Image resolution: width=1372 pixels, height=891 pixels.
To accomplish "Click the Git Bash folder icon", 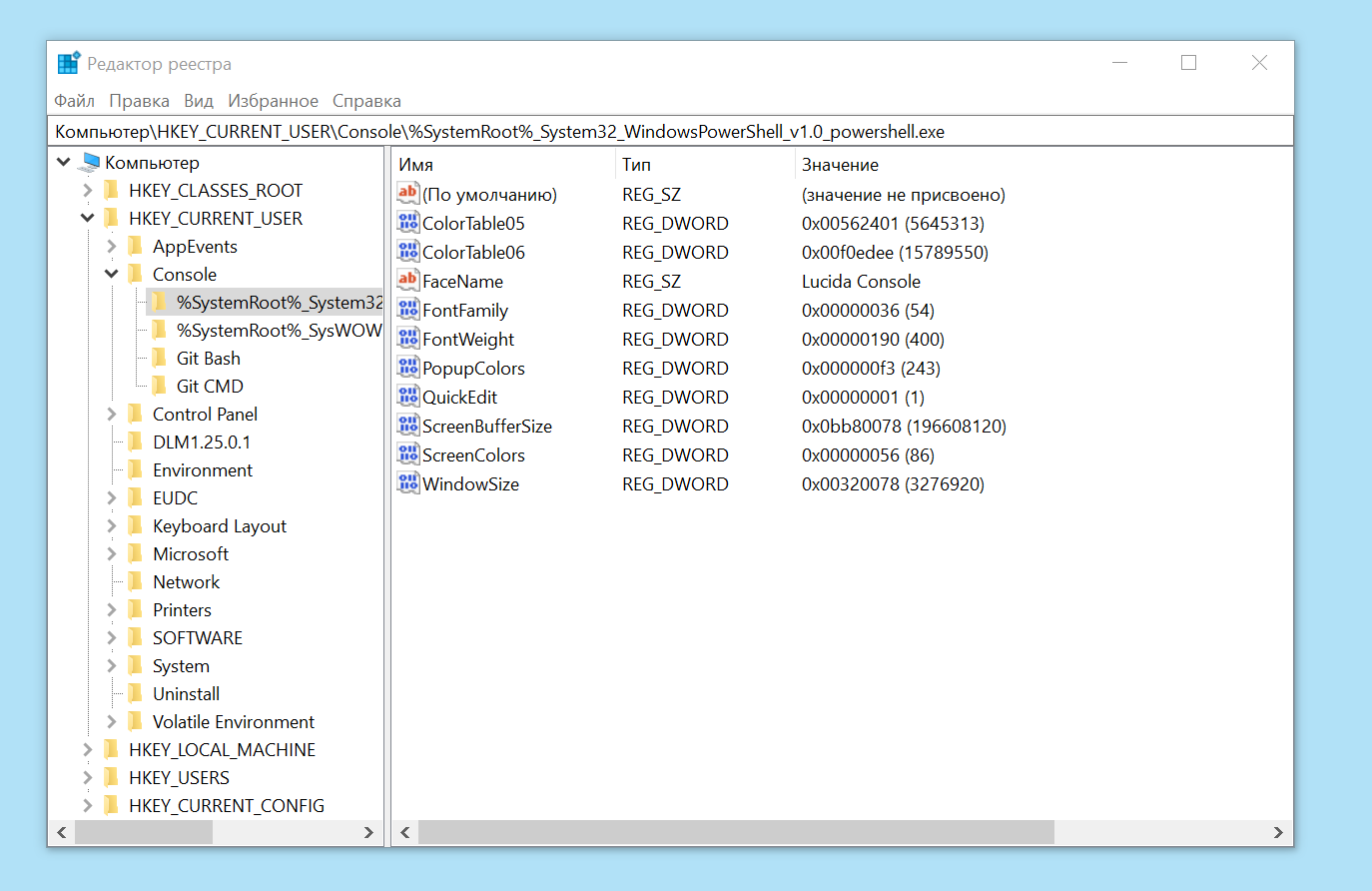I will click(x=160, y=358).
